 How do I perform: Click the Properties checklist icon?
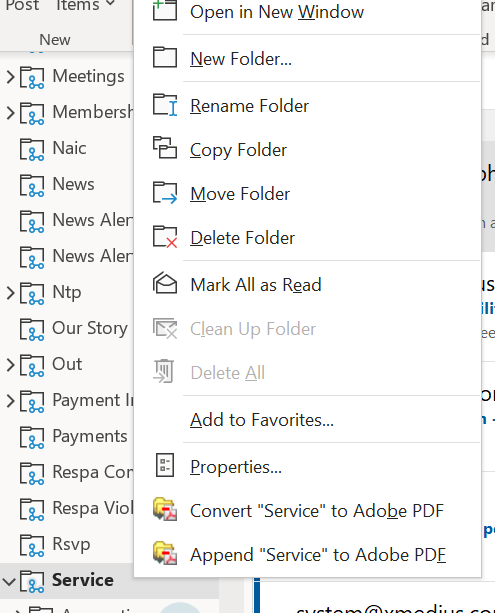(x=165, y=465)
